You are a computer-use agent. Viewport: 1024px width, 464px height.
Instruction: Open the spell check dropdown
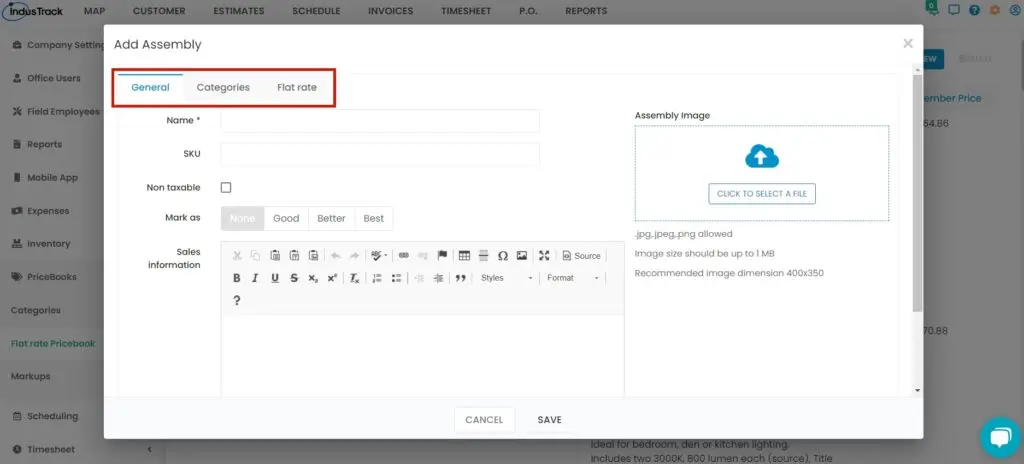coord(379,256)
